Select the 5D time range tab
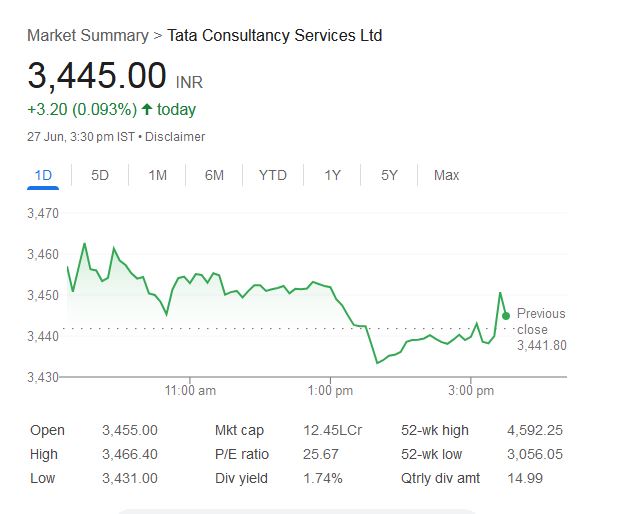Image resolution: width=620 pixels, height=514 pixels. click(x=100, y=175)
